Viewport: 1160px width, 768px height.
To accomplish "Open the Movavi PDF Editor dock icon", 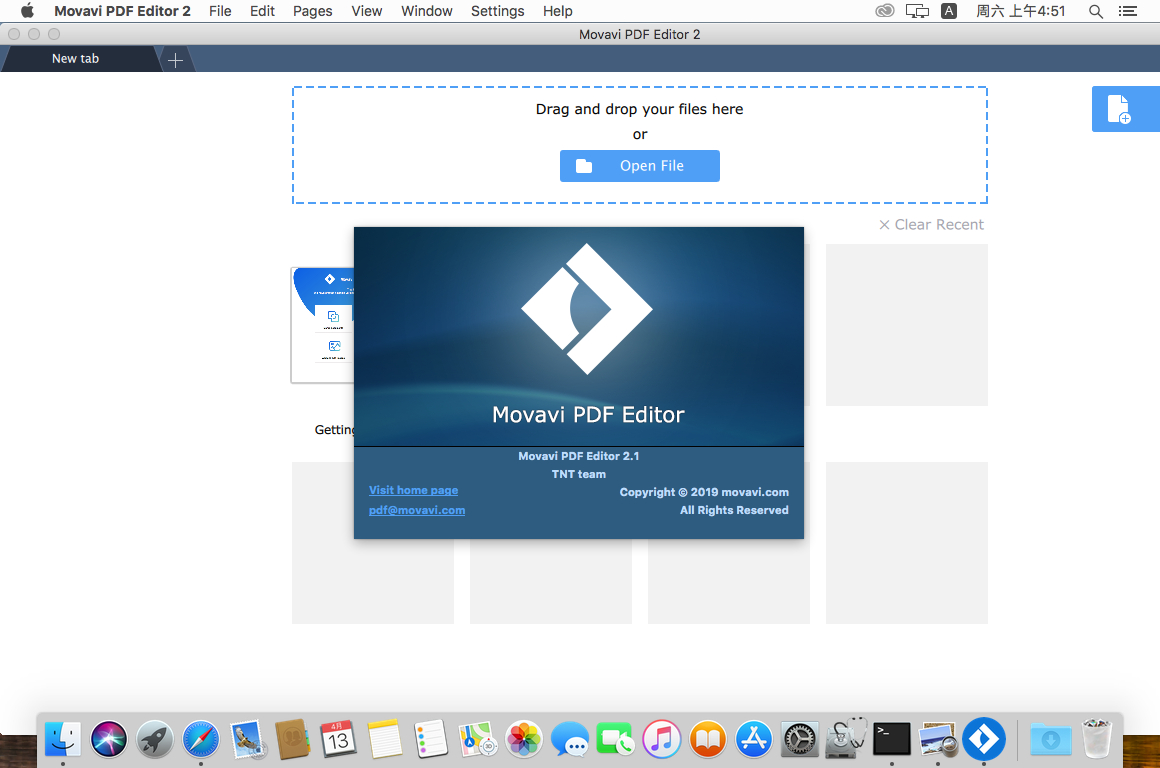I will click(983, 739).
